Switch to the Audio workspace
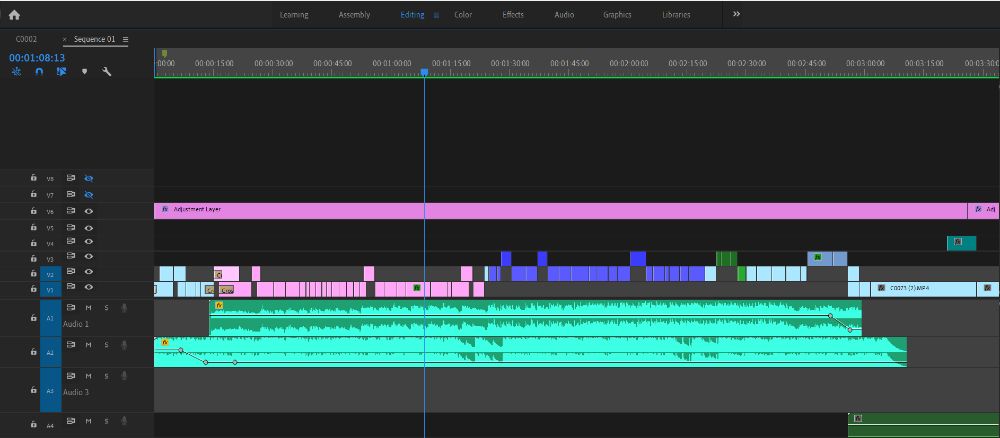 pyautogui.click(x=564, y=15)
